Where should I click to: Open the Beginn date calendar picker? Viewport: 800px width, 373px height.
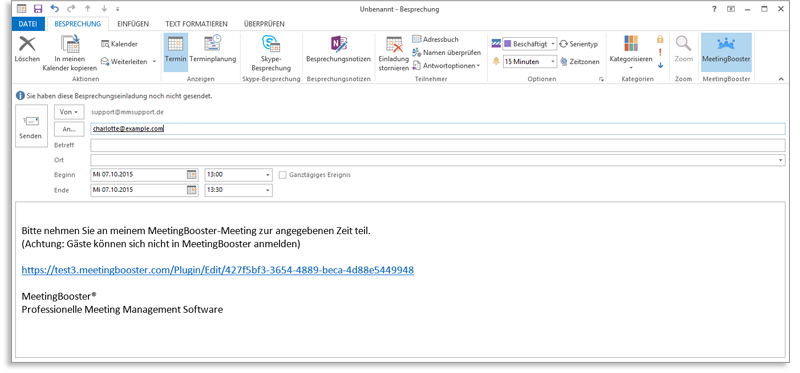coord(191,175)
